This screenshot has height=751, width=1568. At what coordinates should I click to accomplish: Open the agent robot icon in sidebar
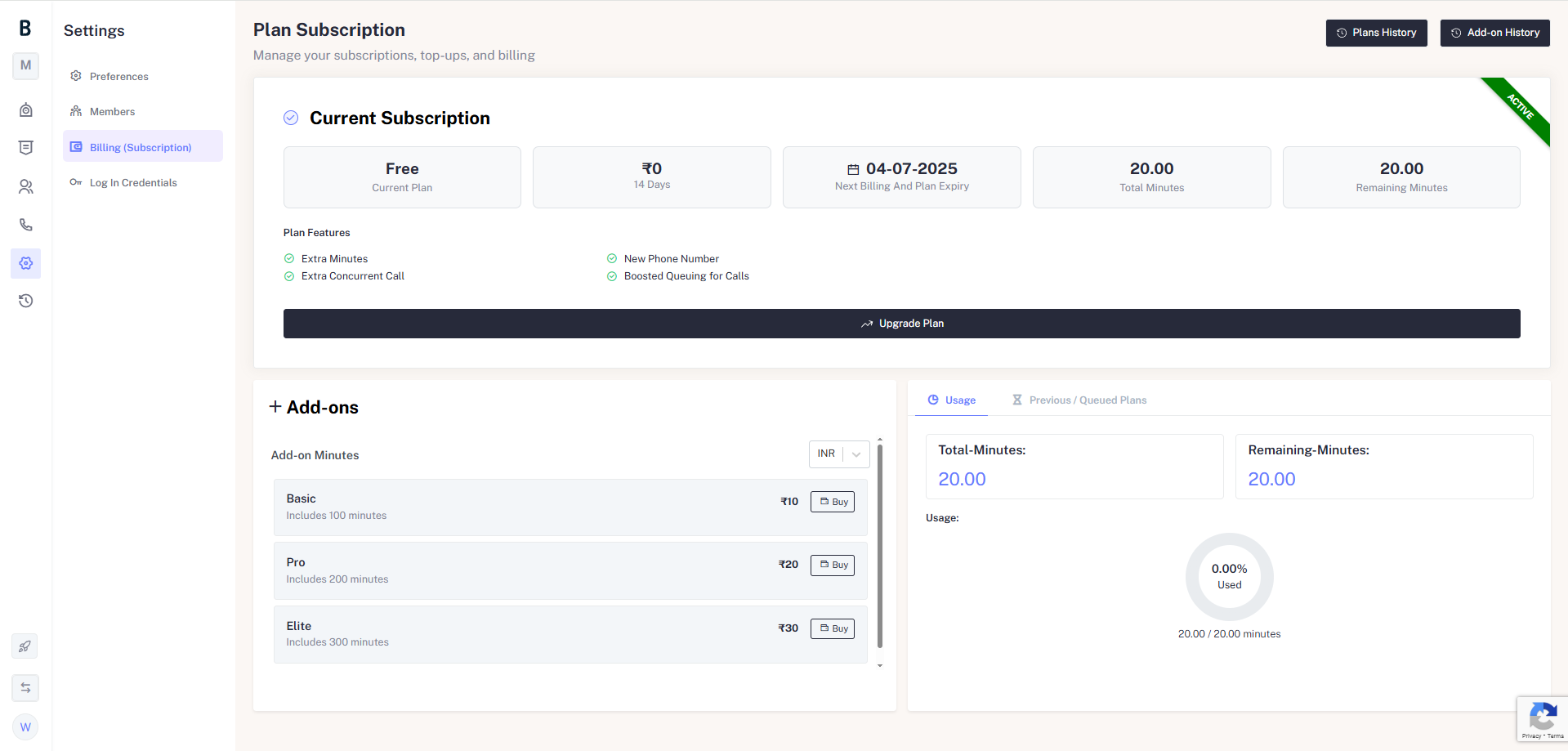pos(26,110)
